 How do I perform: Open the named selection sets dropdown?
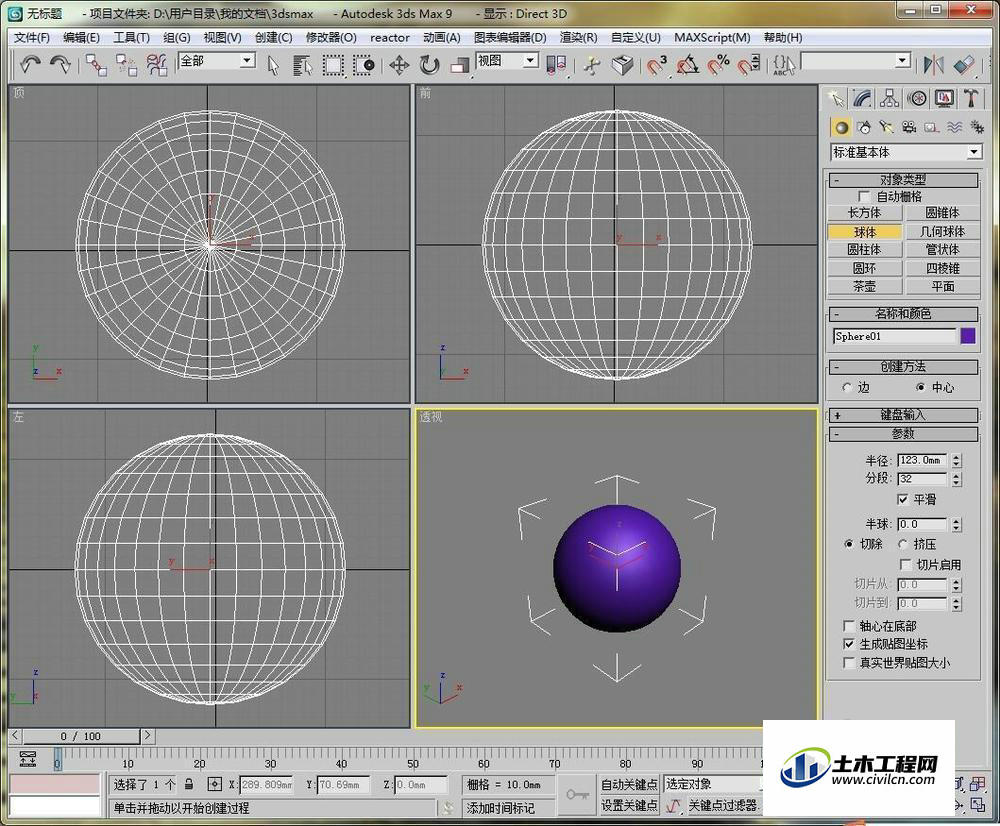[856, 61]
